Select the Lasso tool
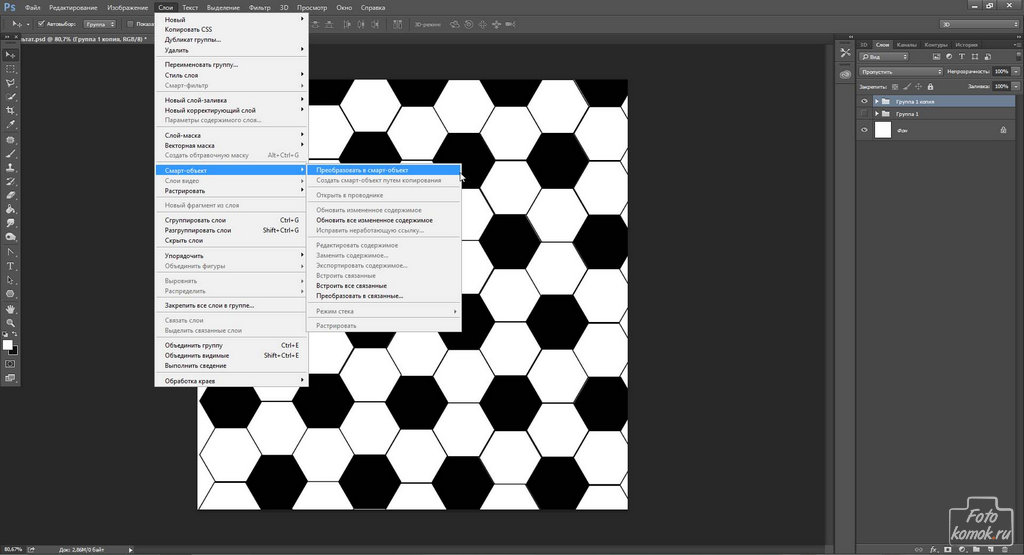Screen dimensions: 1024x555 (10, 83)
